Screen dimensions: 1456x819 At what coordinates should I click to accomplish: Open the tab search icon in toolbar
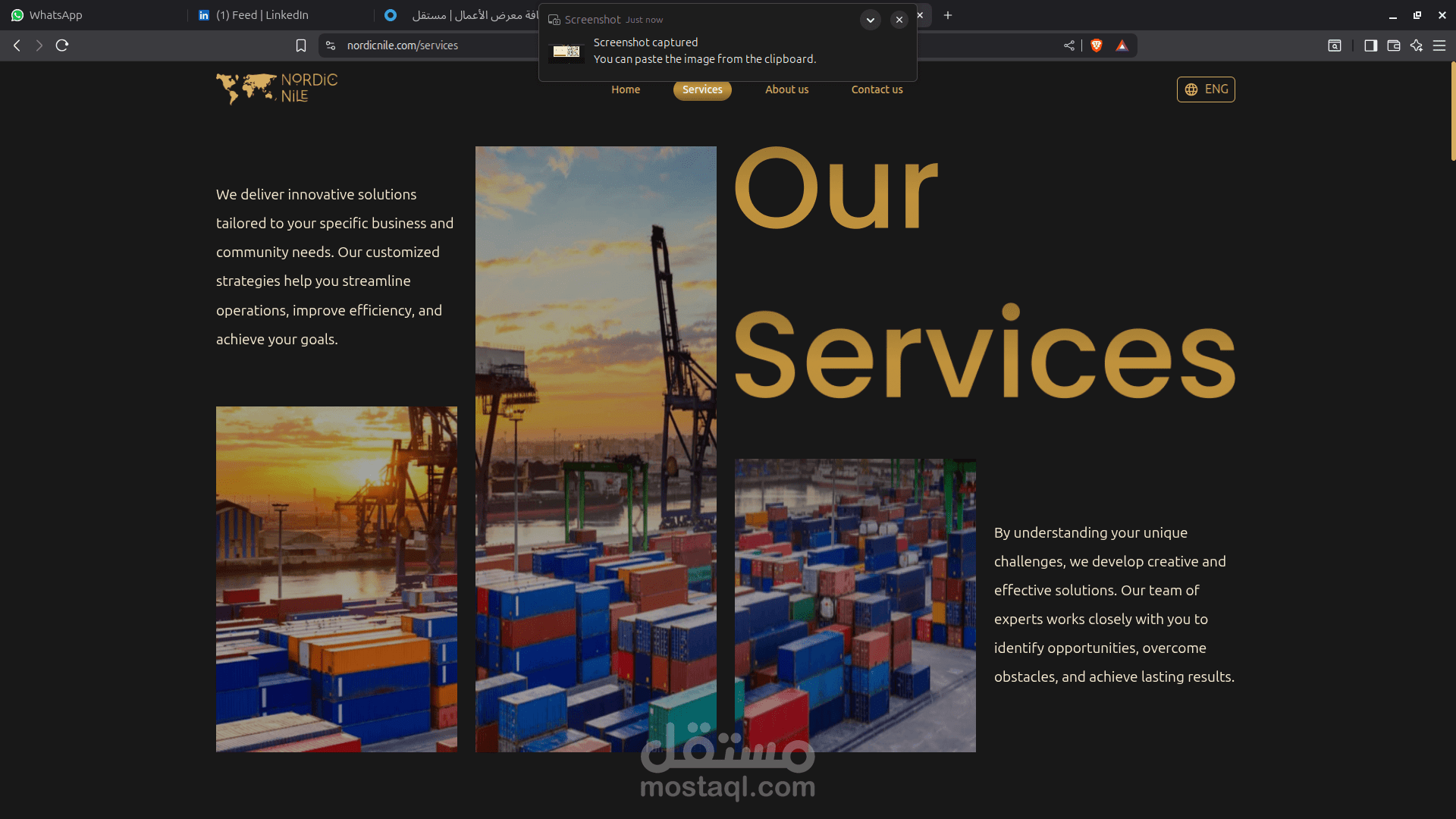tap(1335, 45)
